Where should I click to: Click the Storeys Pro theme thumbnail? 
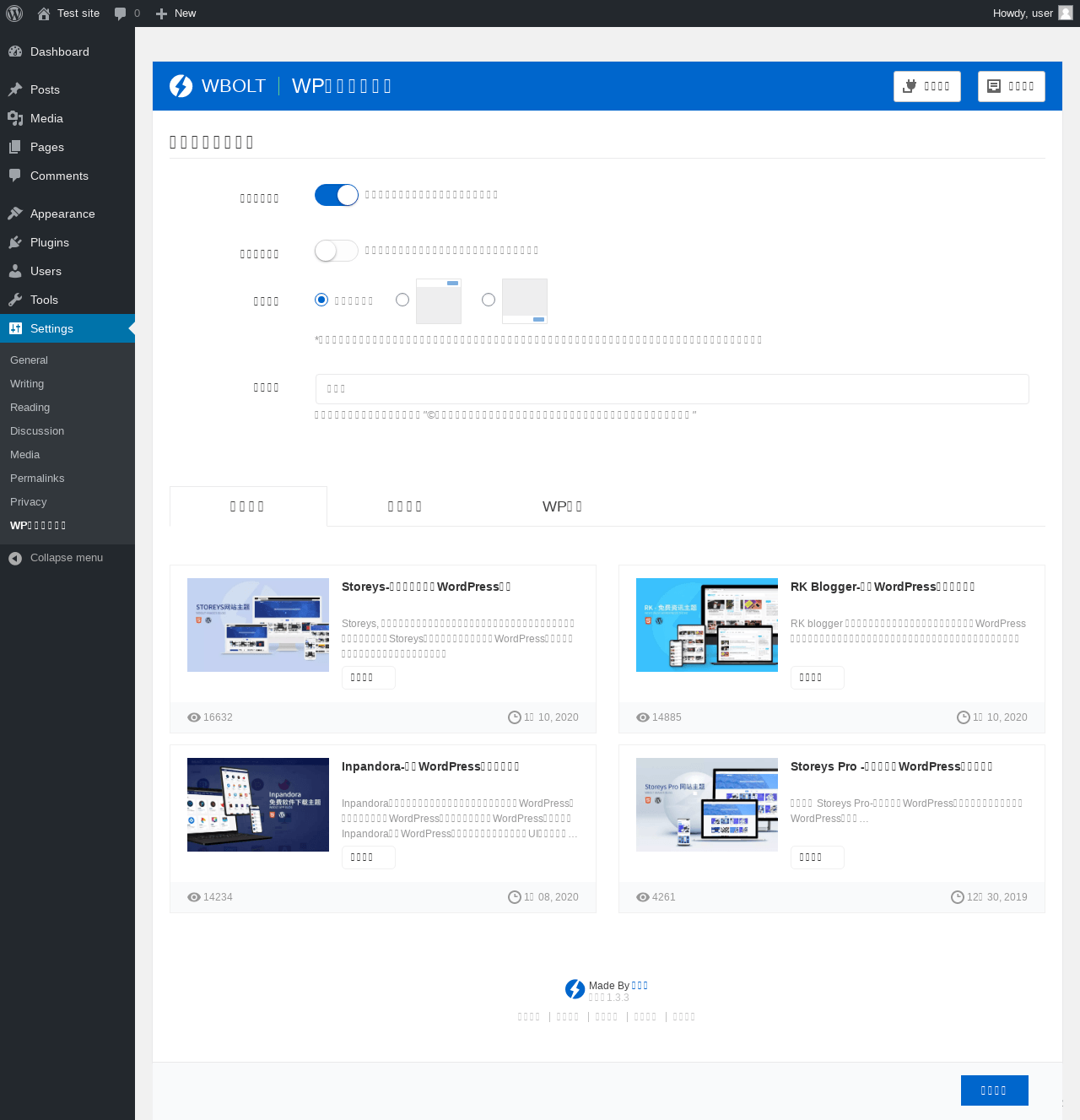[707, 804]
